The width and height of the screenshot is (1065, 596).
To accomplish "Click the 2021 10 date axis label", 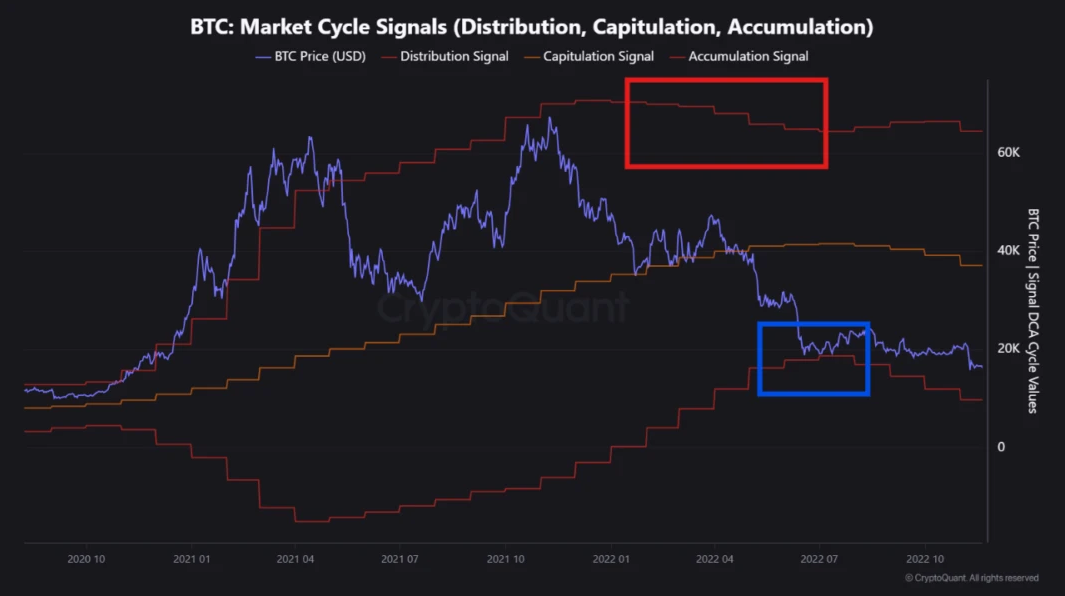I will [x=505, y=559].
